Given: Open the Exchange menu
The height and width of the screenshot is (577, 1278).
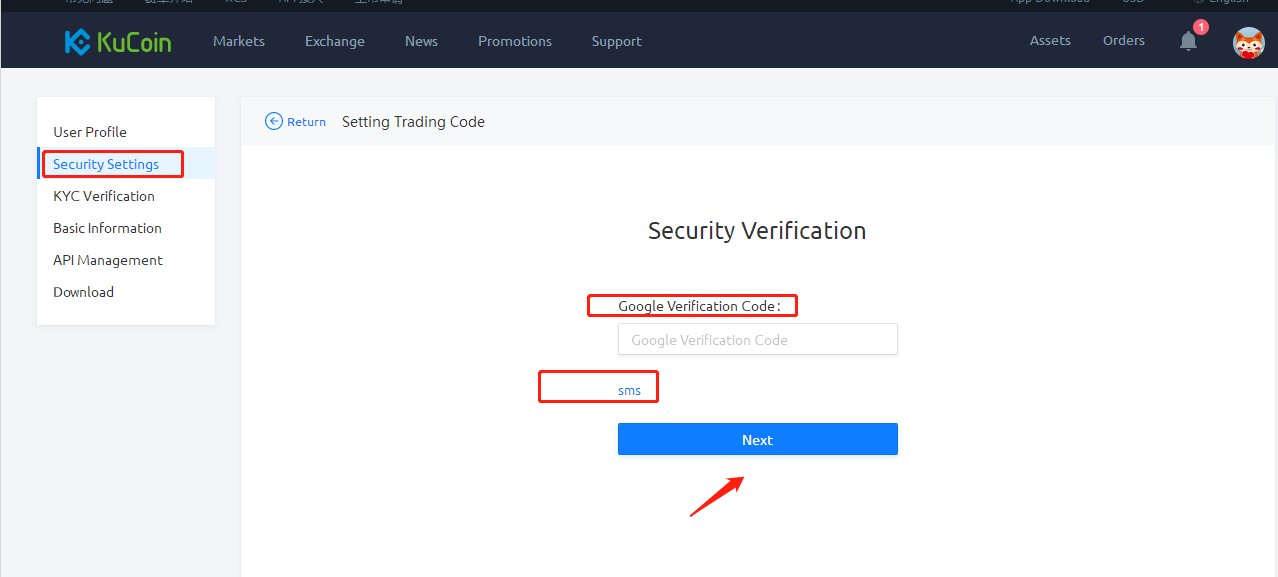Looking at the screenshot, I should (335, 41).
